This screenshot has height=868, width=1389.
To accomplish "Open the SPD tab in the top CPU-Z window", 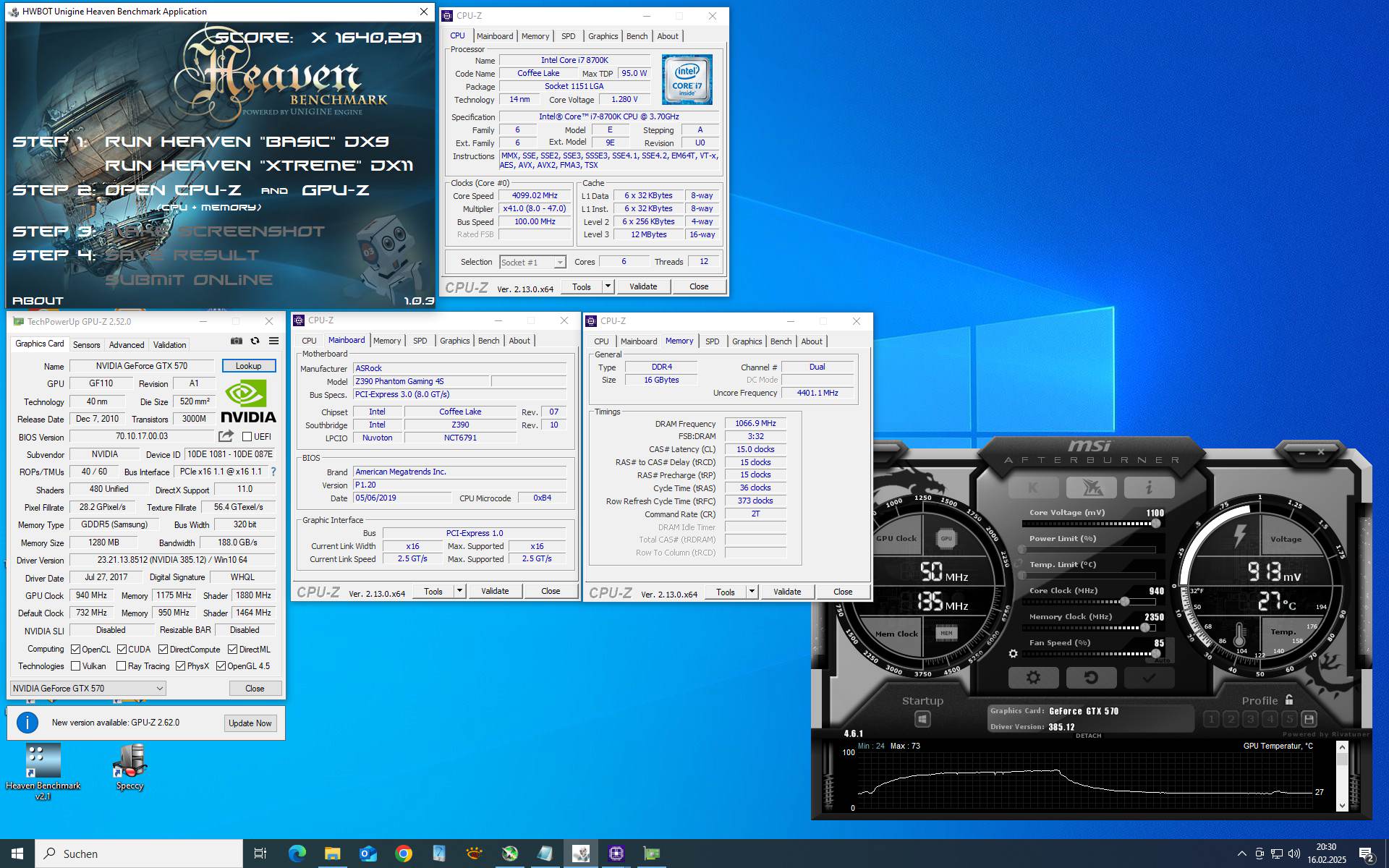I will (x=569, y=36).
